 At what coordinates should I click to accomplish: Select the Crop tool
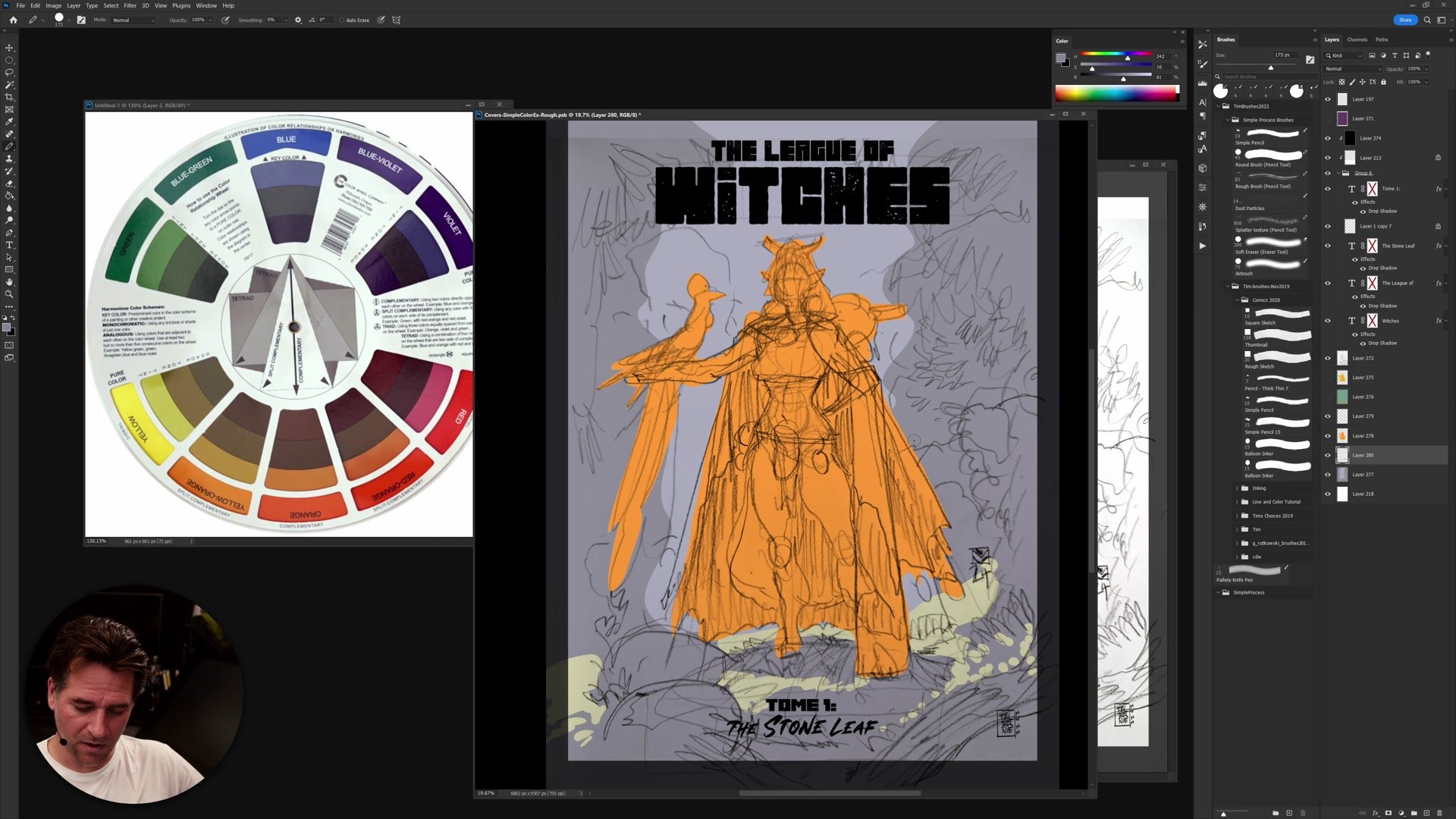pyautogui.click(x=9, y=97)
